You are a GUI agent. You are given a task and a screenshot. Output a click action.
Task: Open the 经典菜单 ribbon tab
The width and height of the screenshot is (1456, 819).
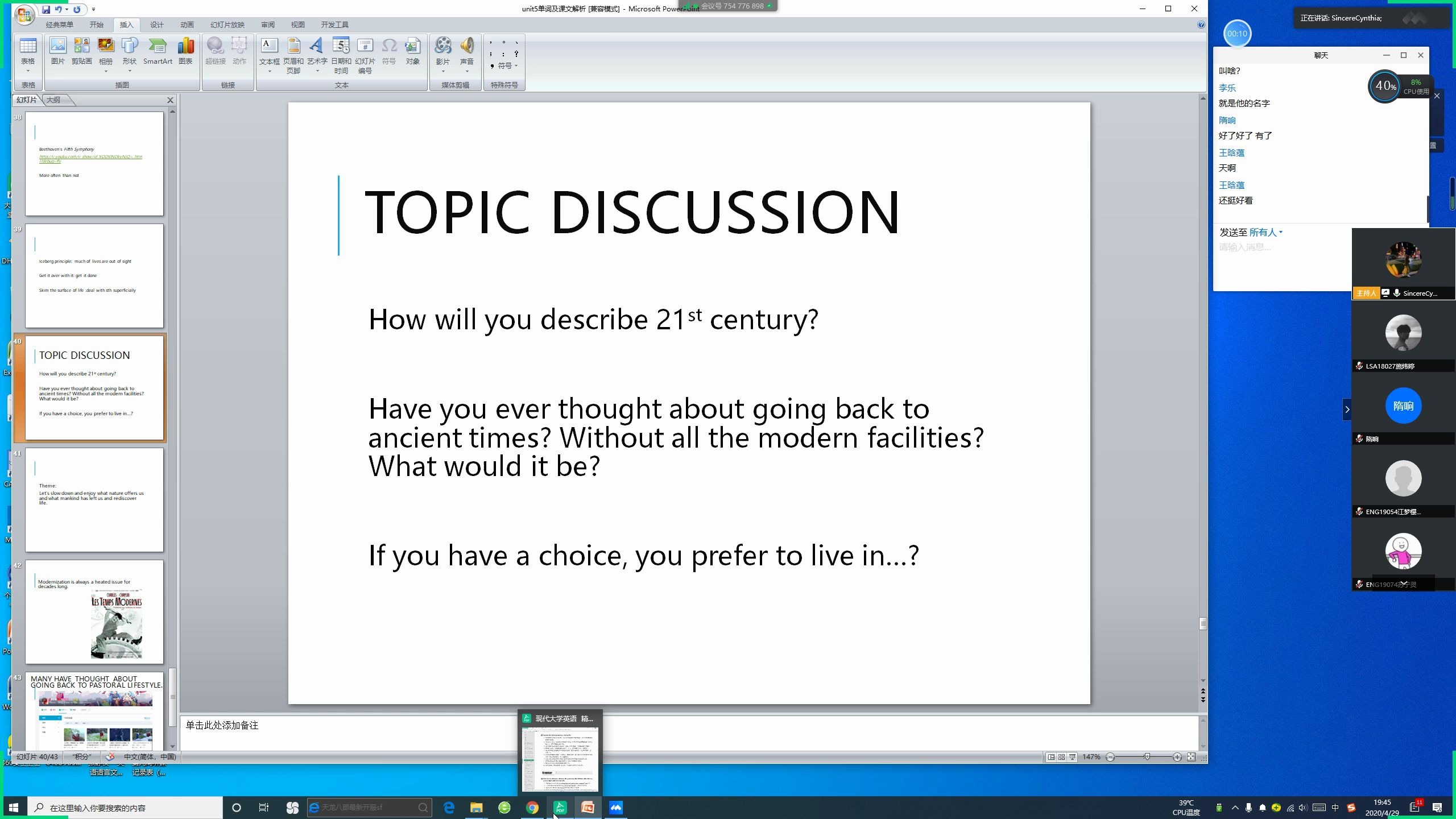pos(60,24)
